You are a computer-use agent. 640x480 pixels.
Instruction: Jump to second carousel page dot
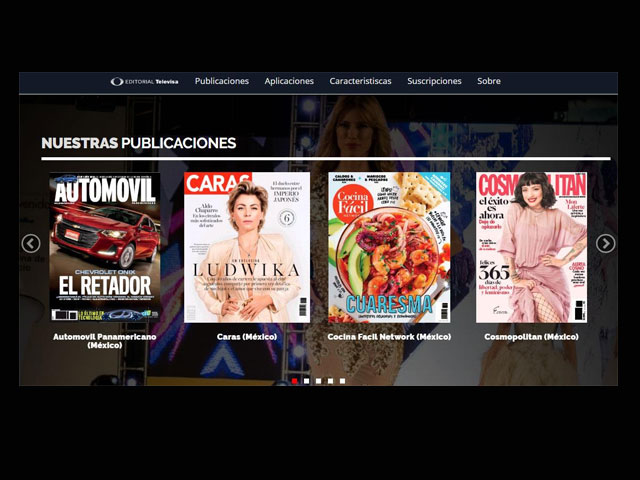coord(307,381)
